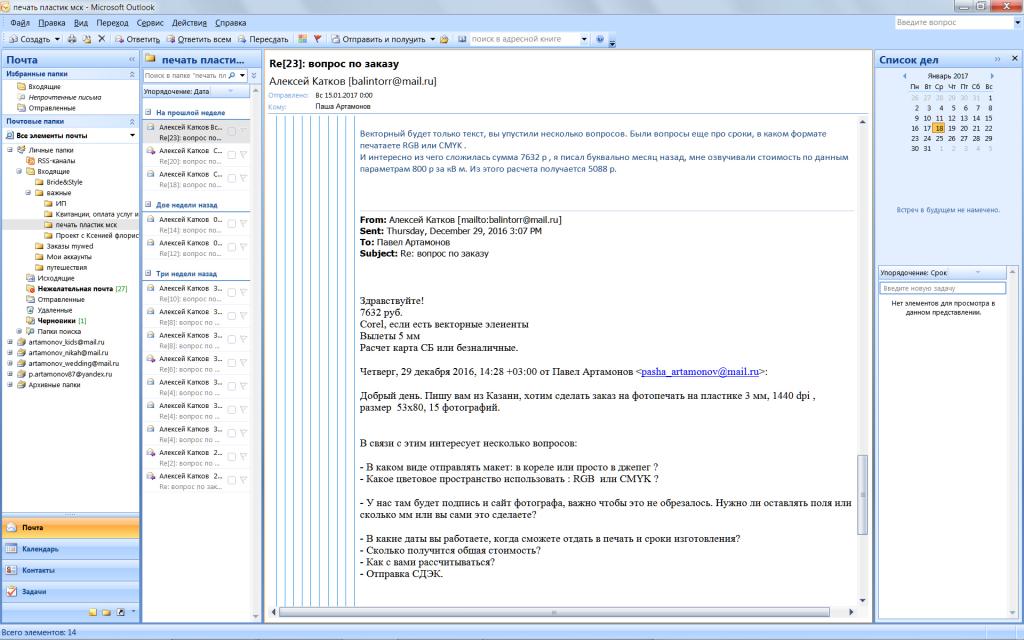This screenshot has height=640, width=1024.
Task: Click Forward button
Action: pos(263,39)
